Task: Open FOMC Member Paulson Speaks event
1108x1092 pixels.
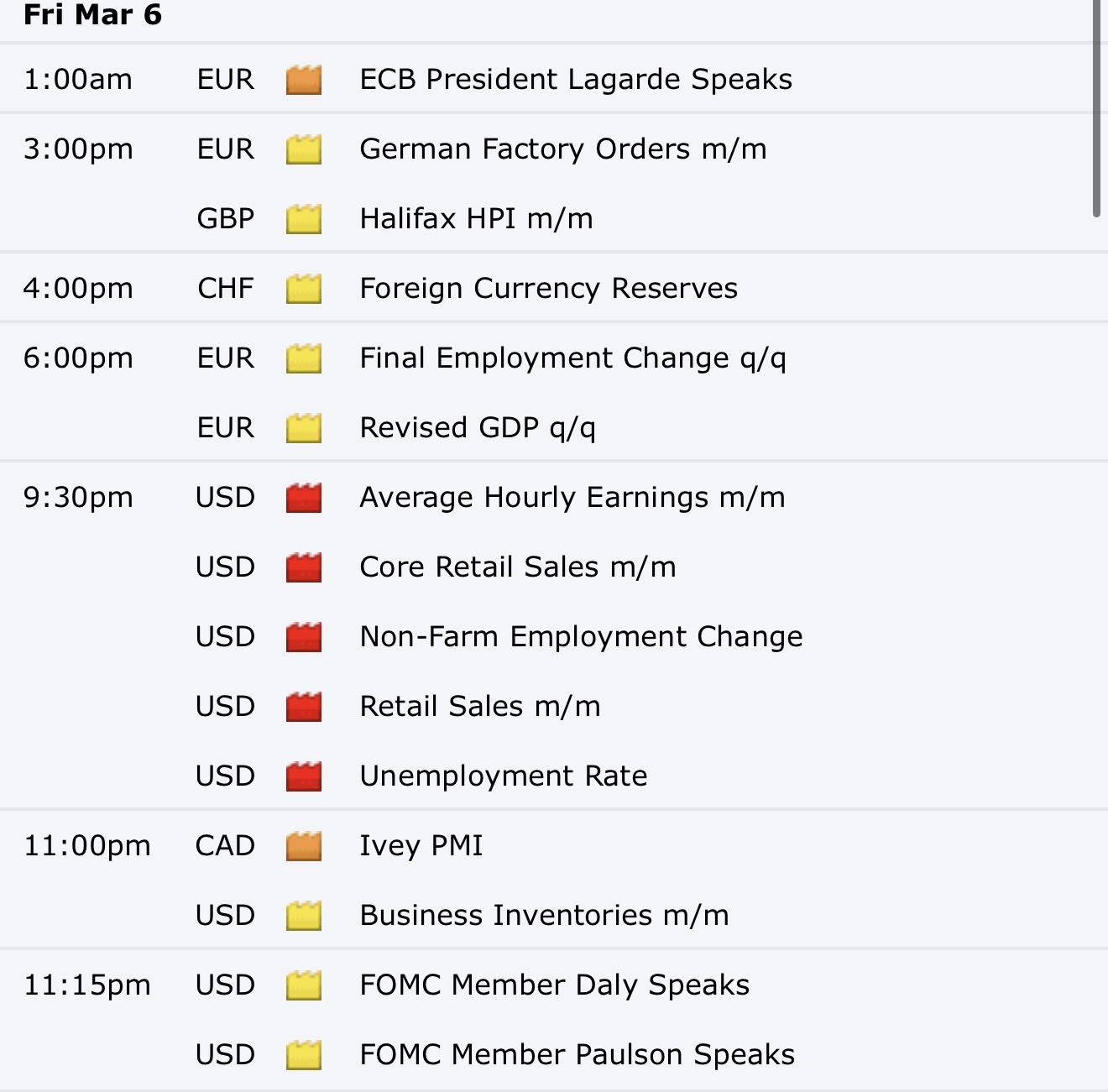Action: pyautogui.click(x=577, y=1054)
